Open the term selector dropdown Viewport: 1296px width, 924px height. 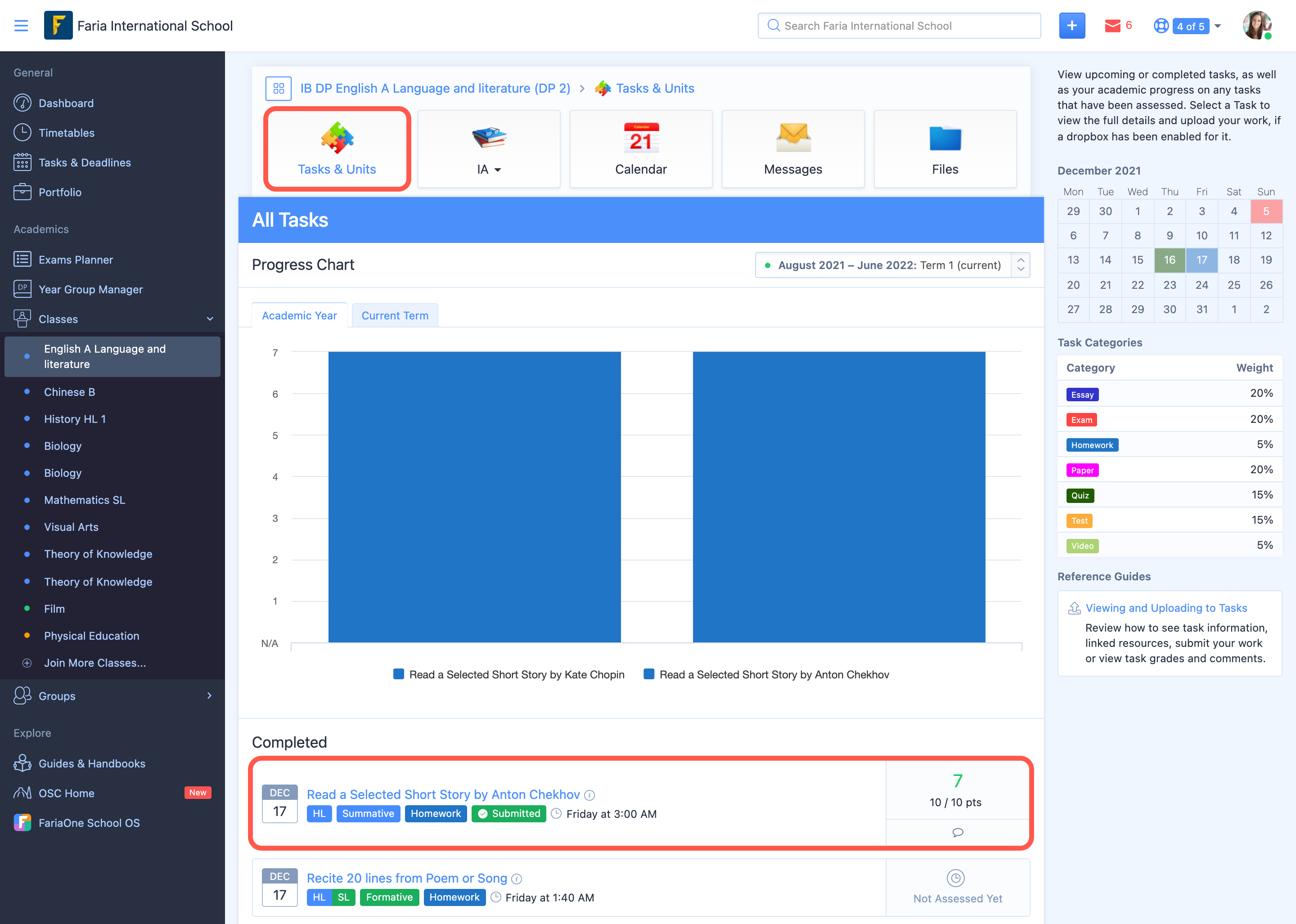tap(892, 265)
